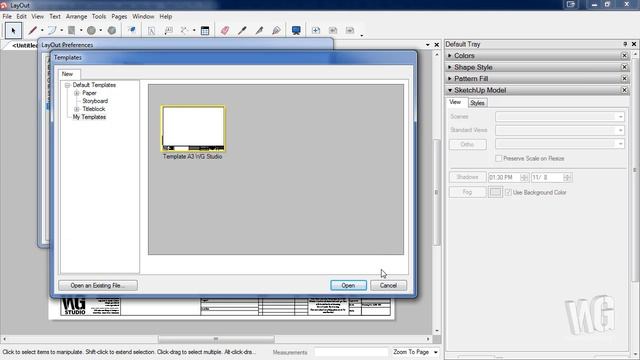Viewport: 640px width, 360px height.
Task: Go to next page icon
Action: pyautogui.click(x=350, y=31)
